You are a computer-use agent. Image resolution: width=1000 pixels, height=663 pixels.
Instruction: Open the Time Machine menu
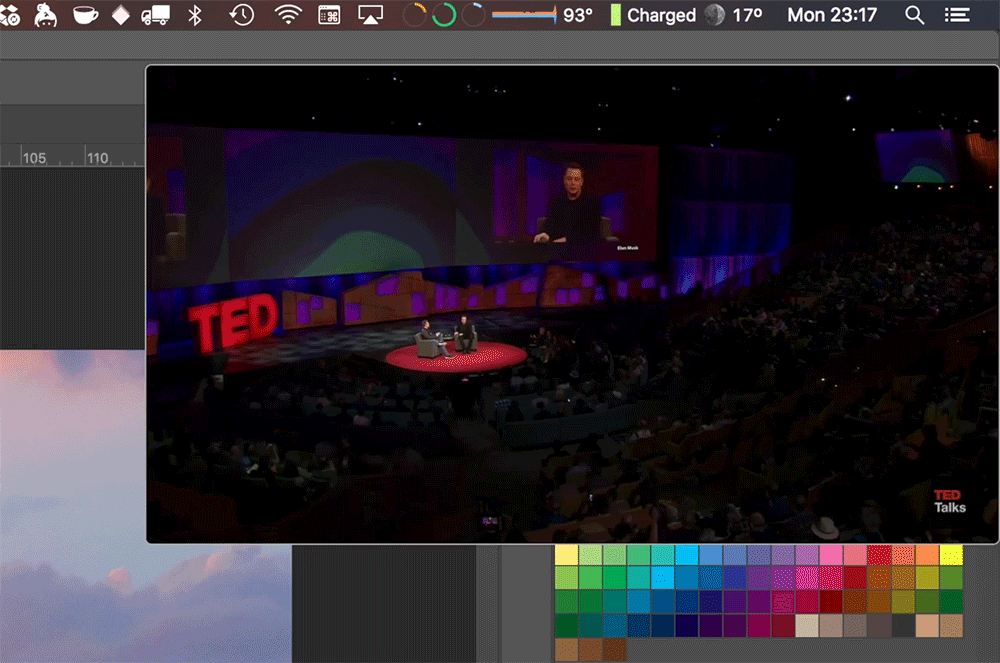click(242, 15)
